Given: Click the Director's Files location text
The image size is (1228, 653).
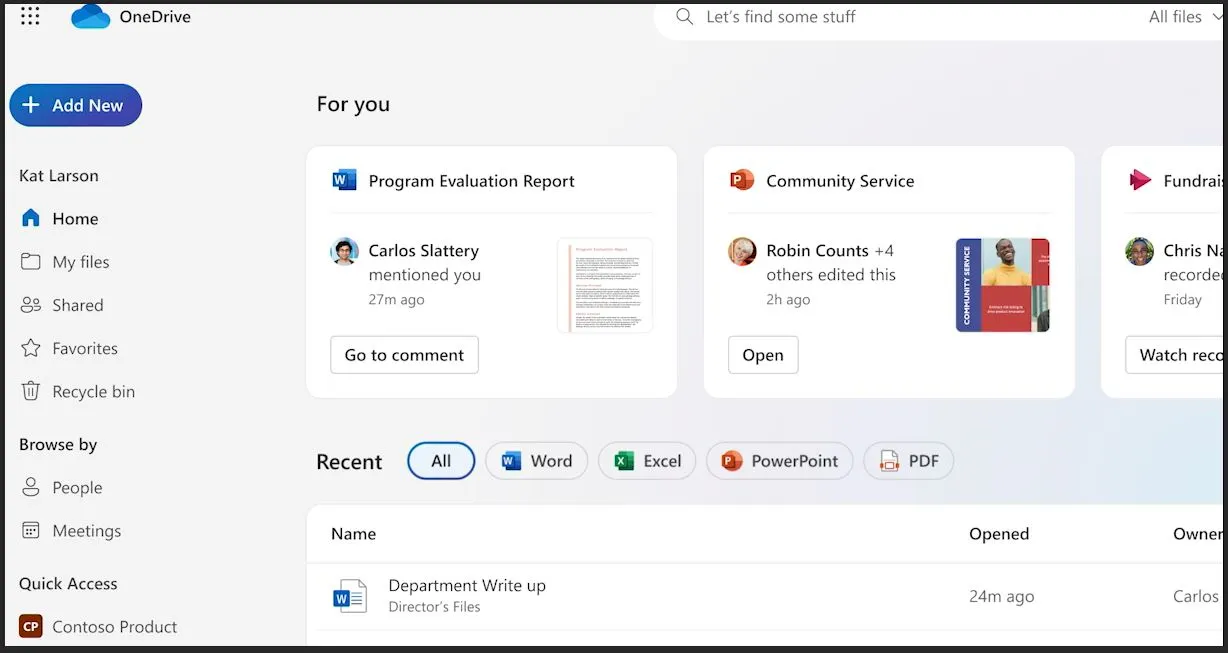Looking at the screenshot, I should 435,607.
